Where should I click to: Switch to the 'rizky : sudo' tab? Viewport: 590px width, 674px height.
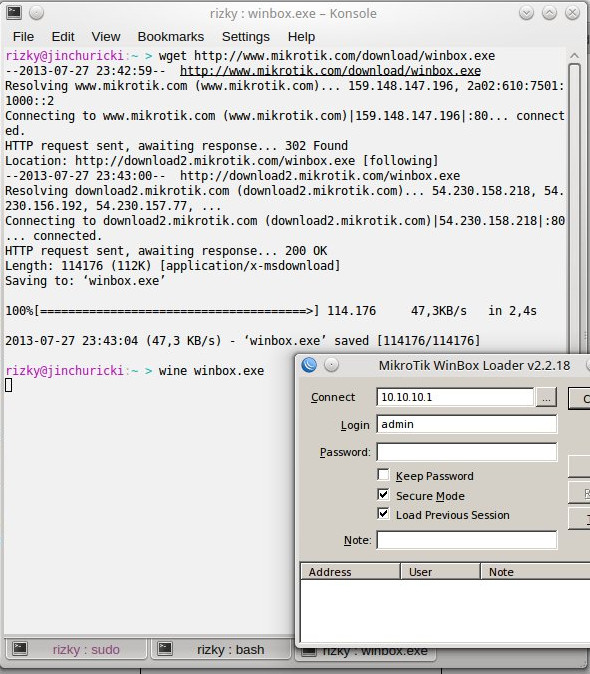point(76,649)
